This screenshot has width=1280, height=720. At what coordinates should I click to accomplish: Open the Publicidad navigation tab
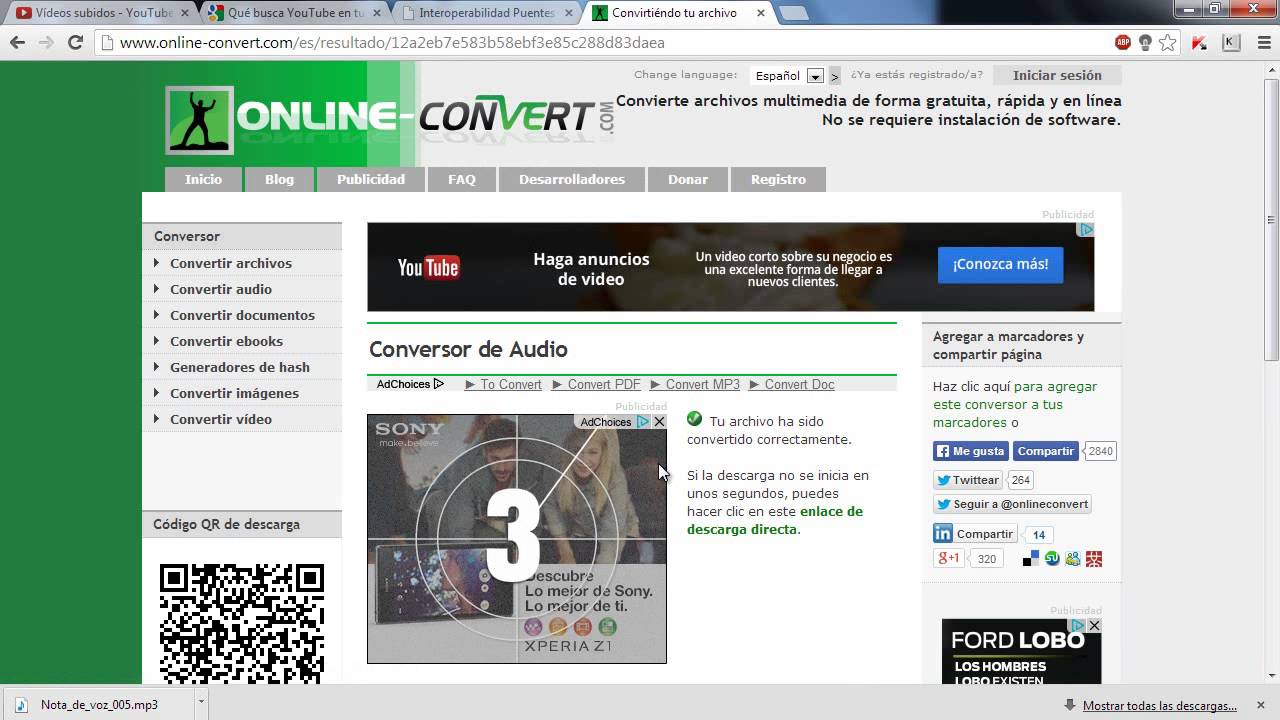(x=371, y=179)
